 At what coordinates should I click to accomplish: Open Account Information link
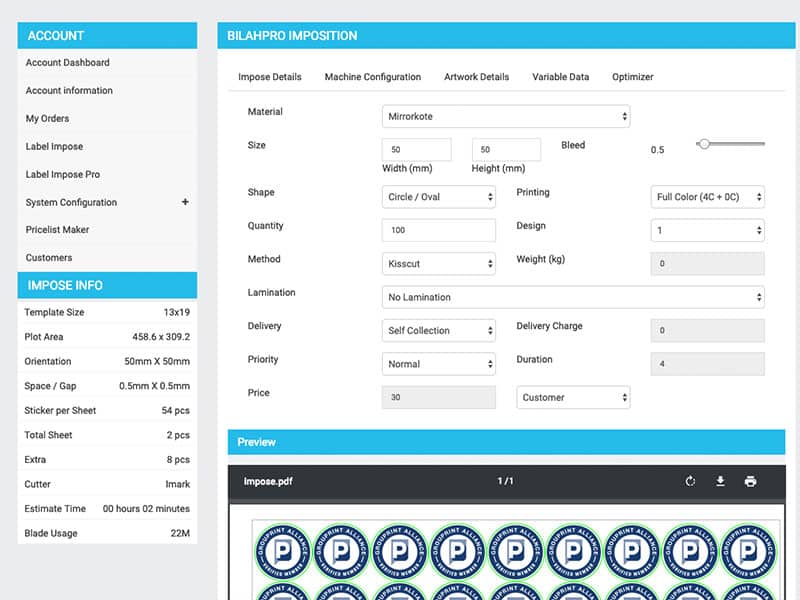tap(69, 91)
